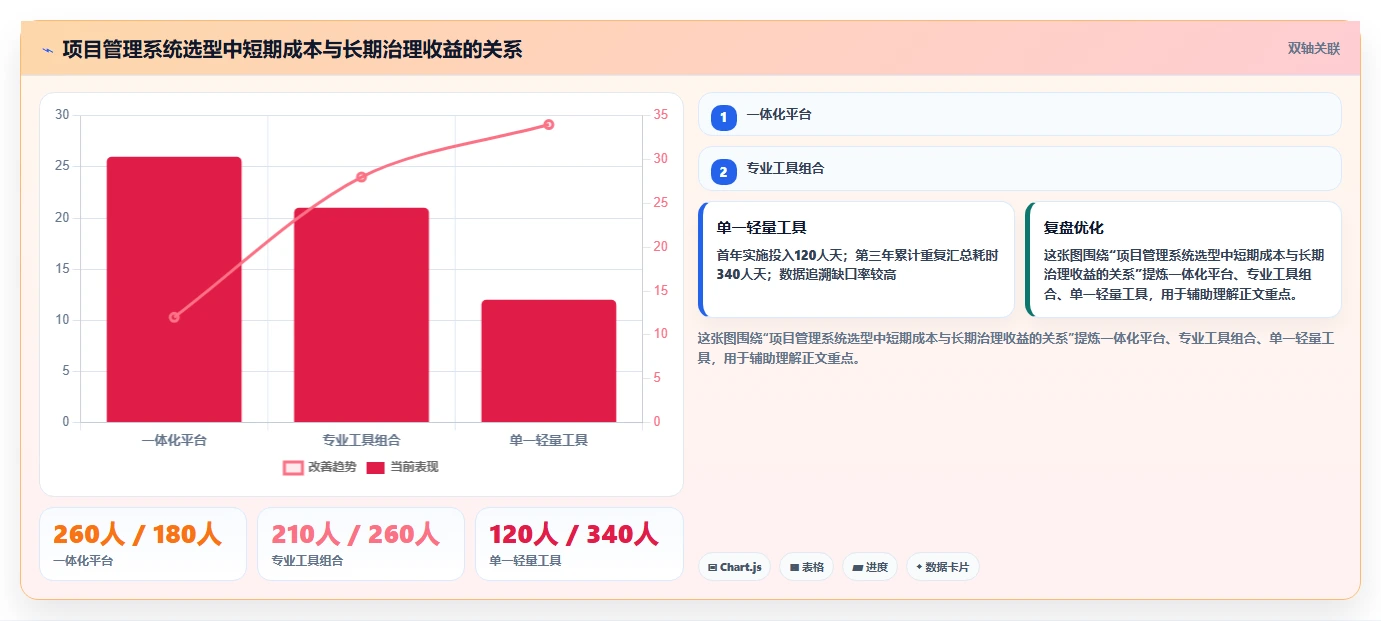The image size is (1381, 621).
Task: Click the 210人 / 260人 stat card
Action: (361, 544)
